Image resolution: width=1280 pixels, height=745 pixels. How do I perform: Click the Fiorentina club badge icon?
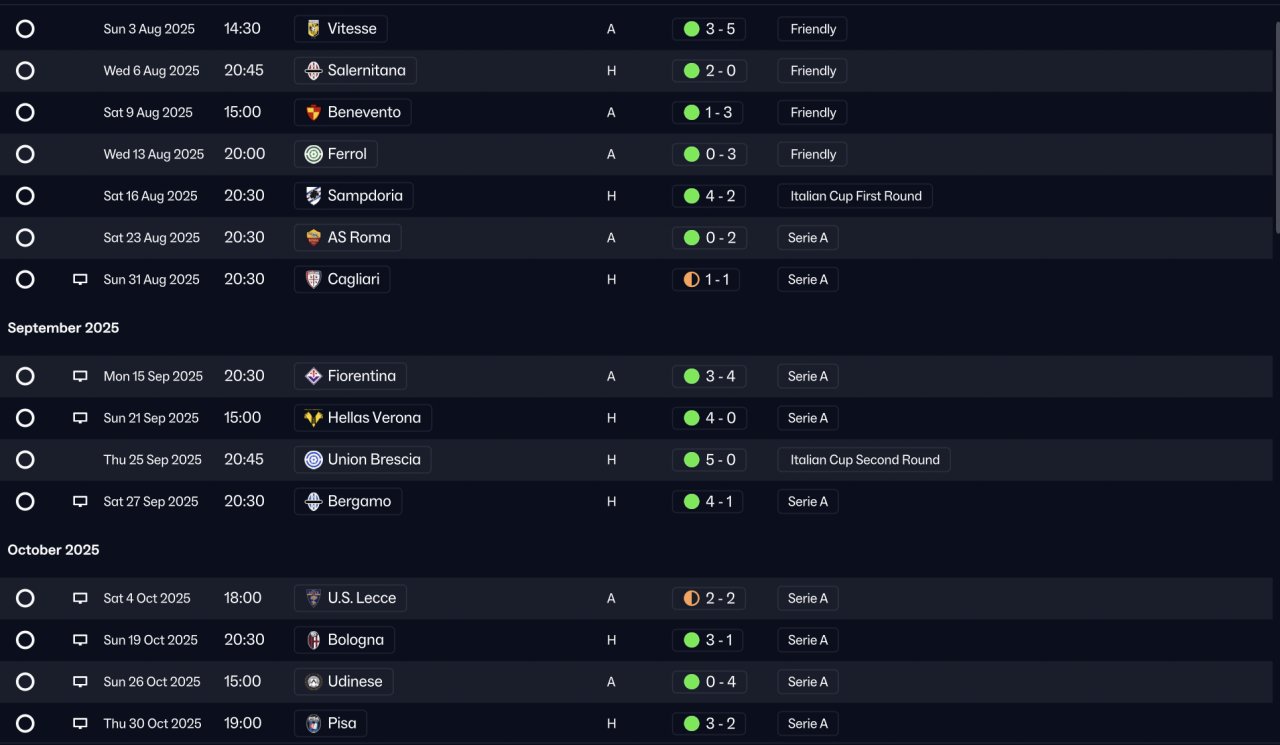[x=313, y=377]
